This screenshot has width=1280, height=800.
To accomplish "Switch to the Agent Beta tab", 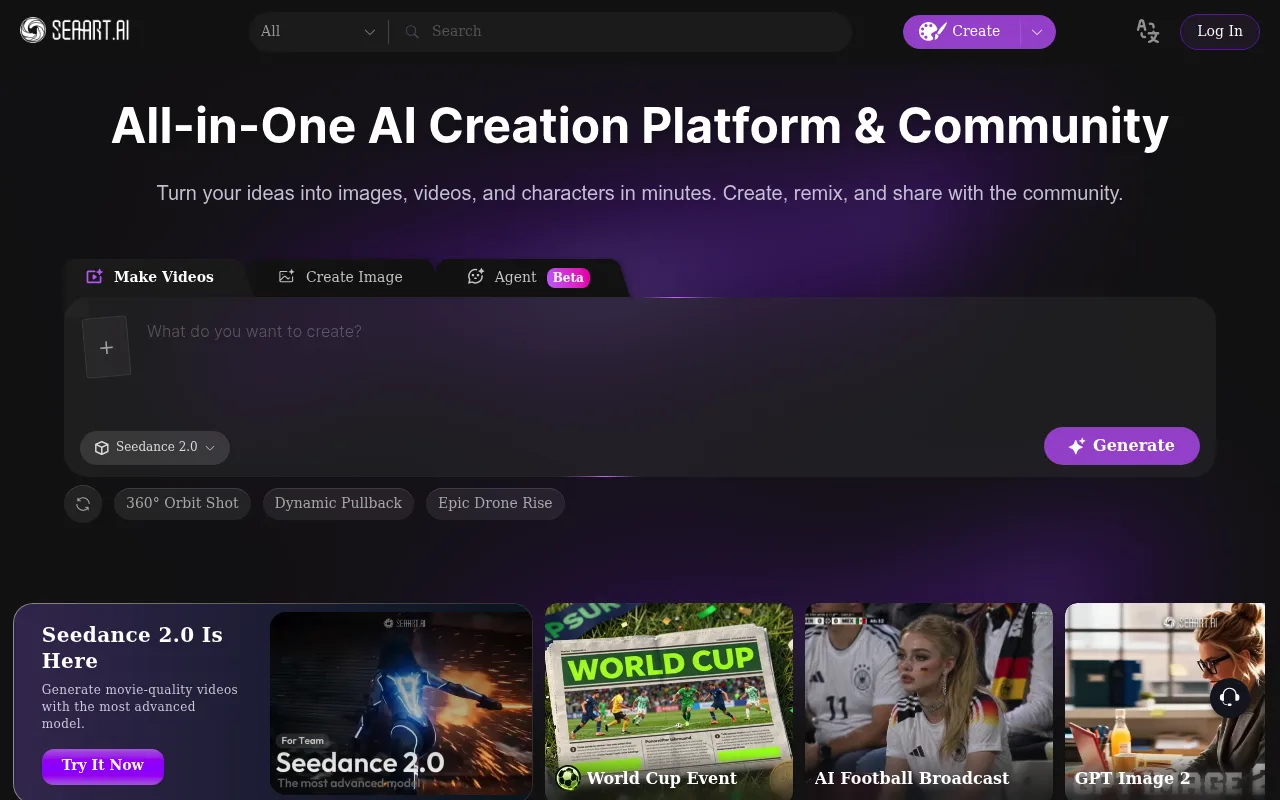I will tap(529, 277).
